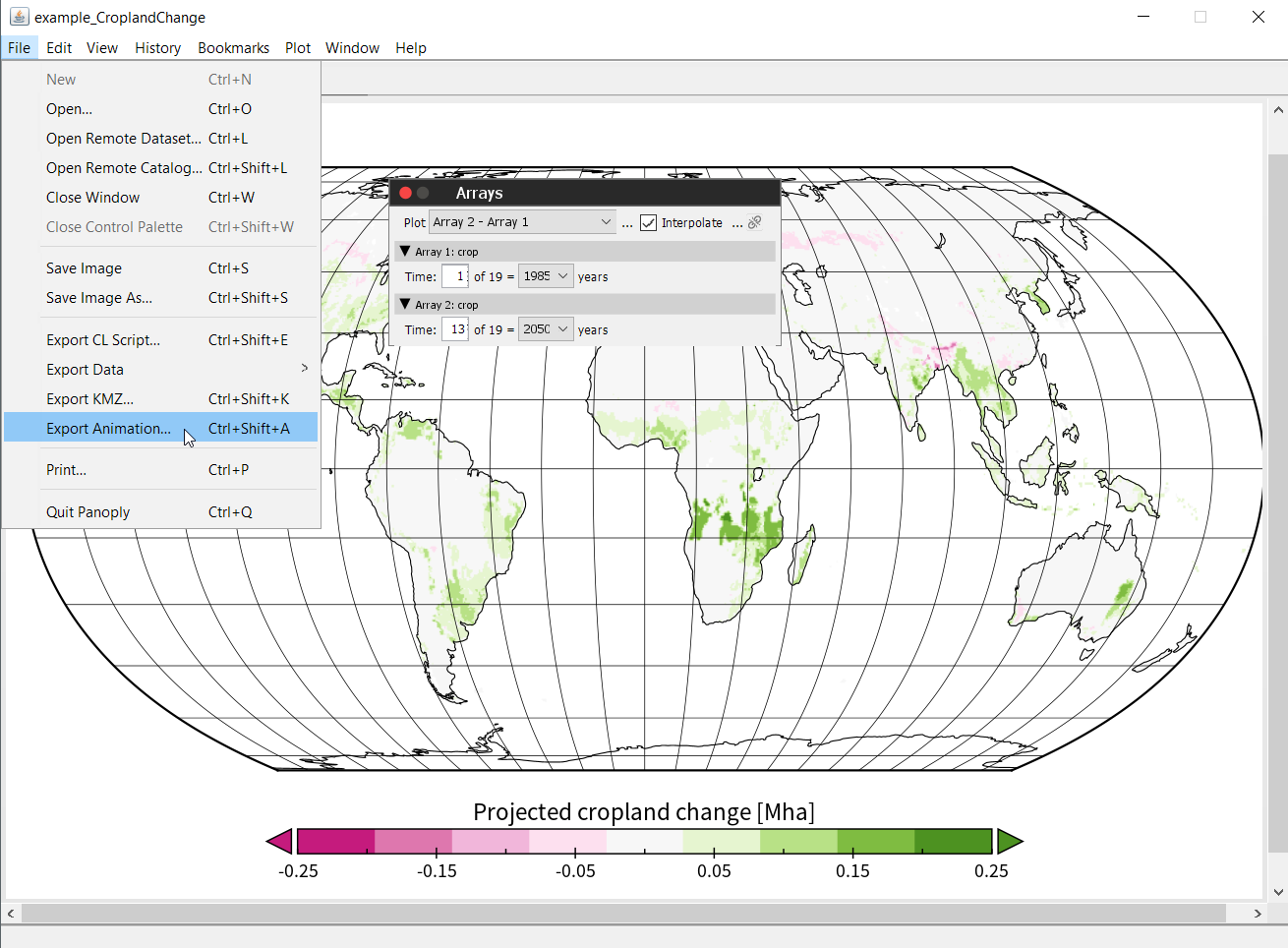Open the Bookmarks menu
1288x948 pixels.
tap(233, 47)
